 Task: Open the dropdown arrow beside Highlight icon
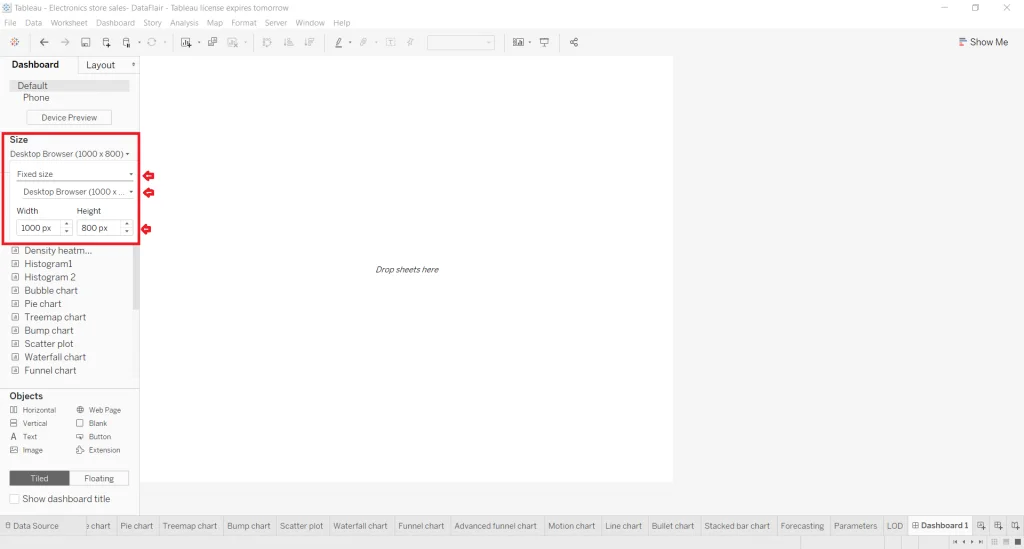(x=350, y=42)
